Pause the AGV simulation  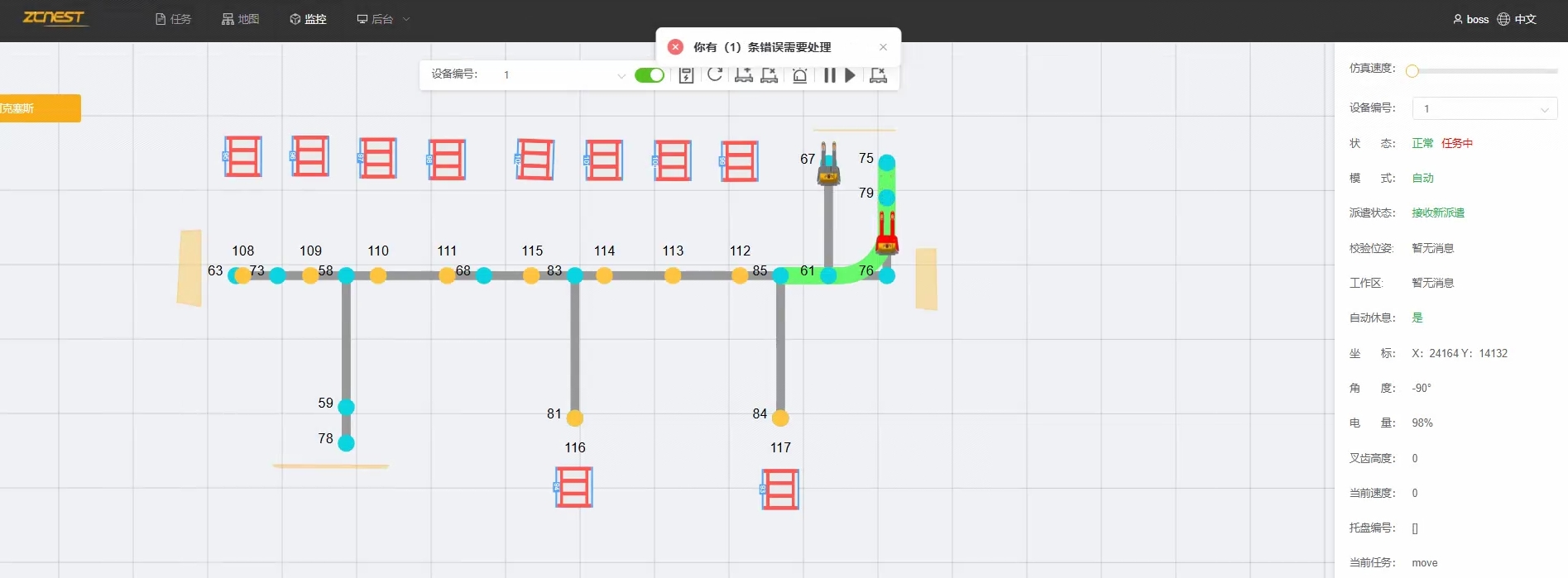829,75
